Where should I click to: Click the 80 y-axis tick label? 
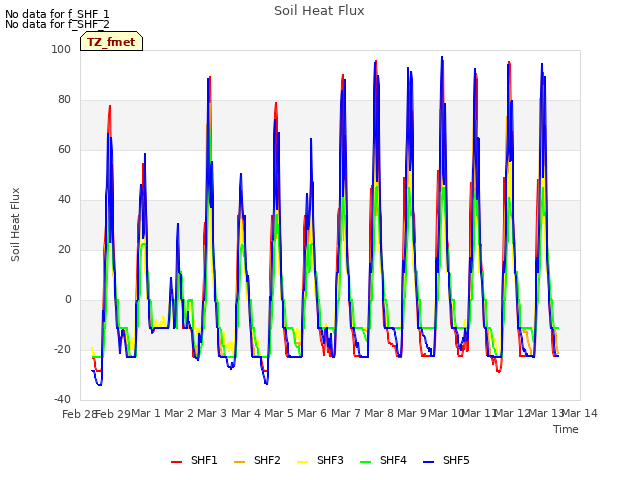click(64, 100)
